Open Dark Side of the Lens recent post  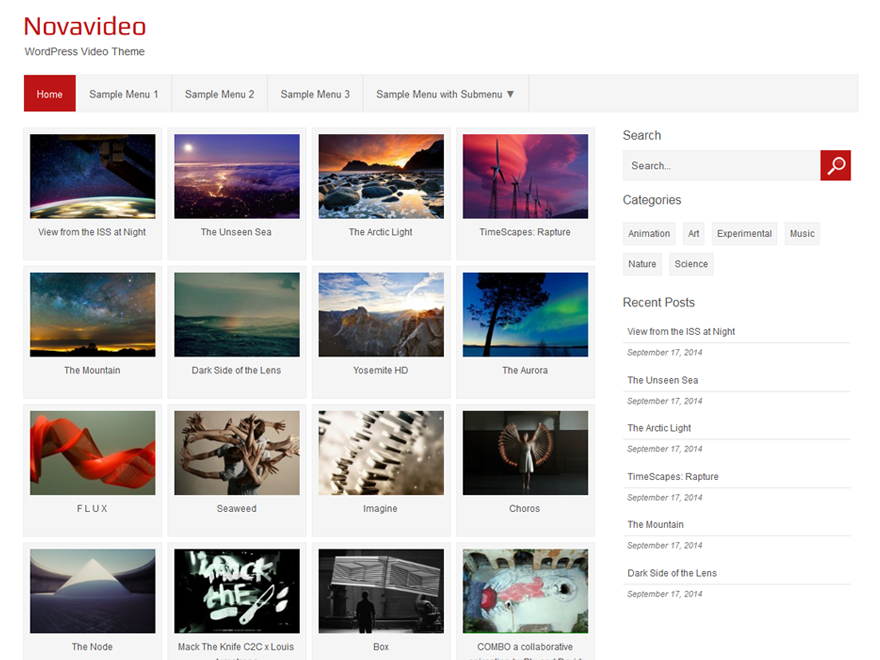[672, 573]
